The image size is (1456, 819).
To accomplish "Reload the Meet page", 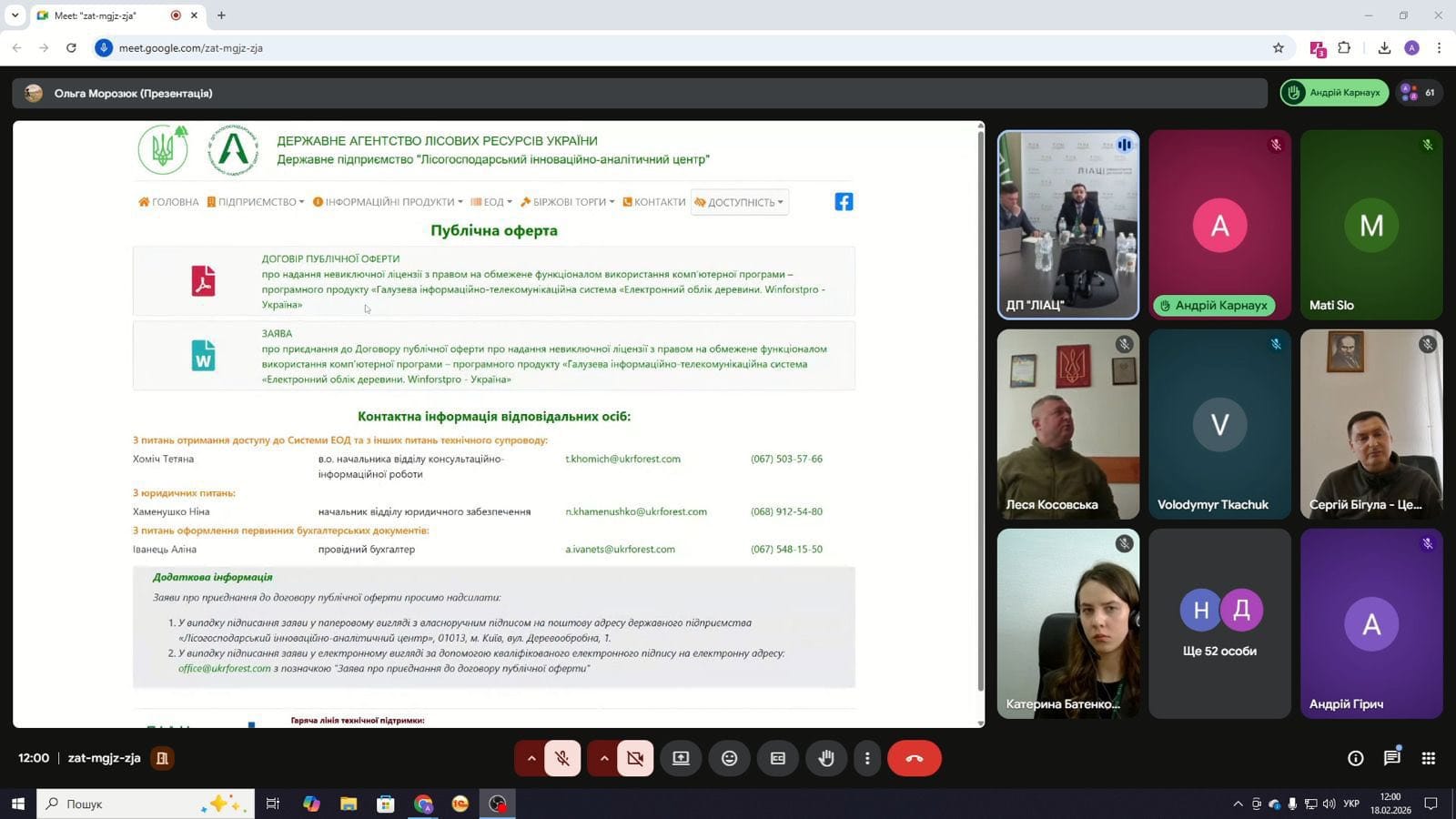I will click(x=71, y=48).
